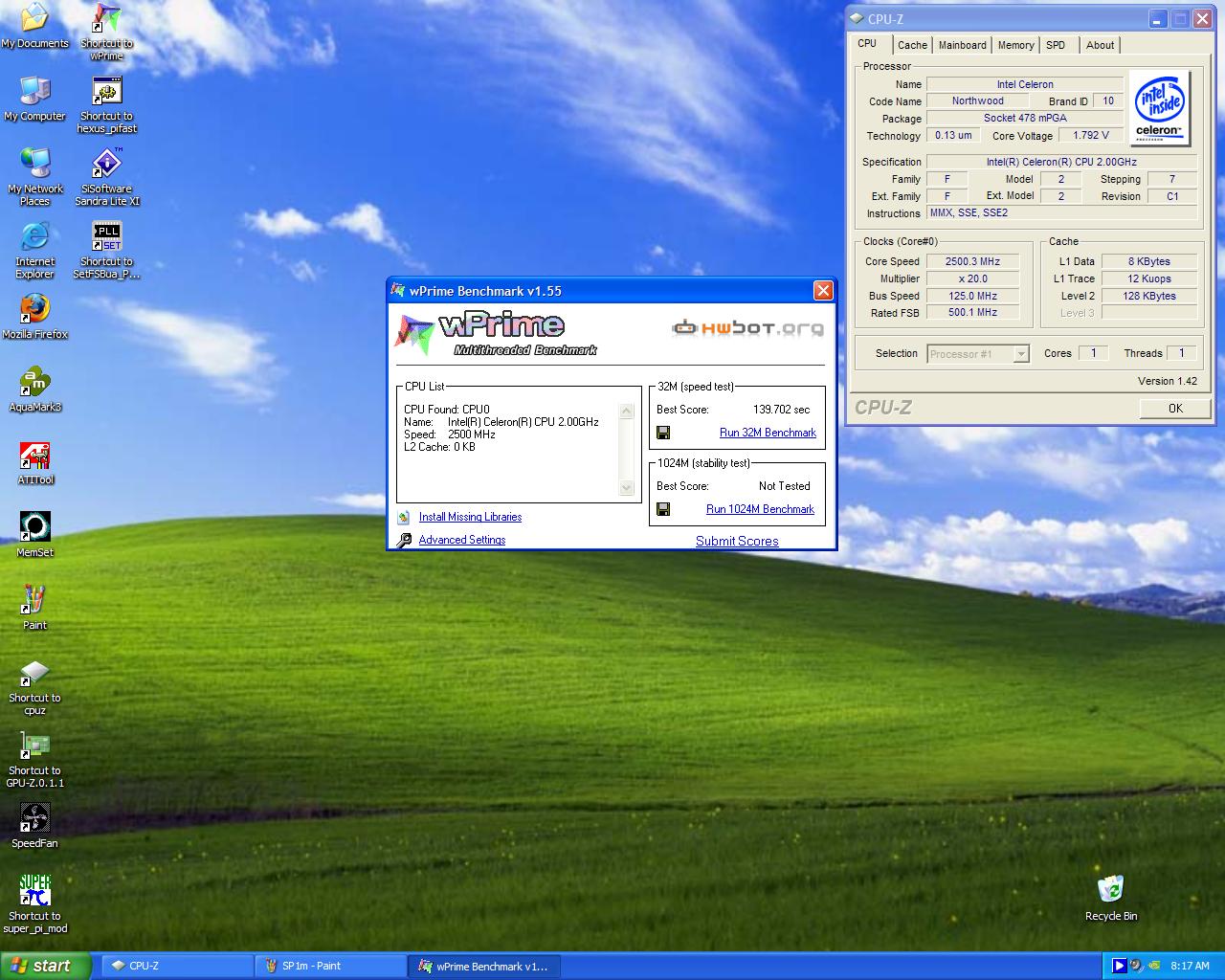
Task: Open the About tab in CPU-Z
Action: [1100, 45]
